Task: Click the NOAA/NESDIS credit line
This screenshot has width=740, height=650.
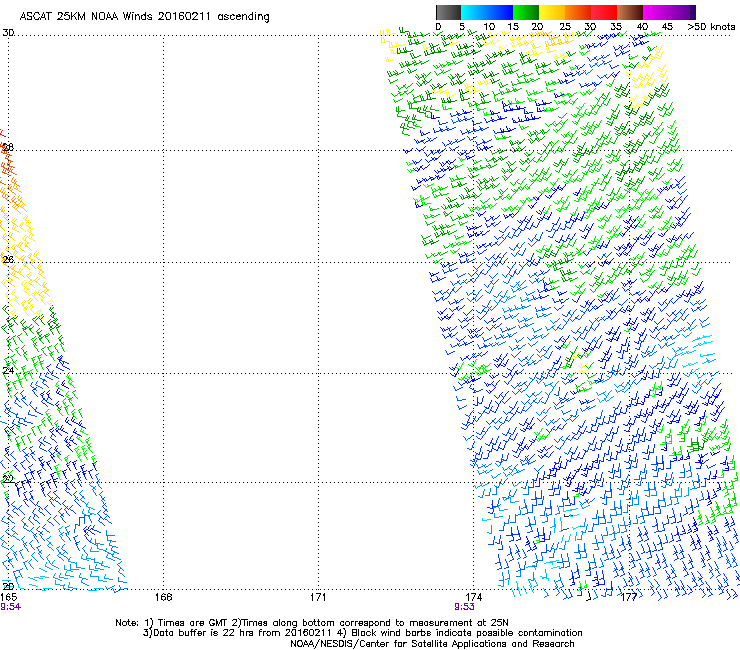Action: click(x=432, y=644)
